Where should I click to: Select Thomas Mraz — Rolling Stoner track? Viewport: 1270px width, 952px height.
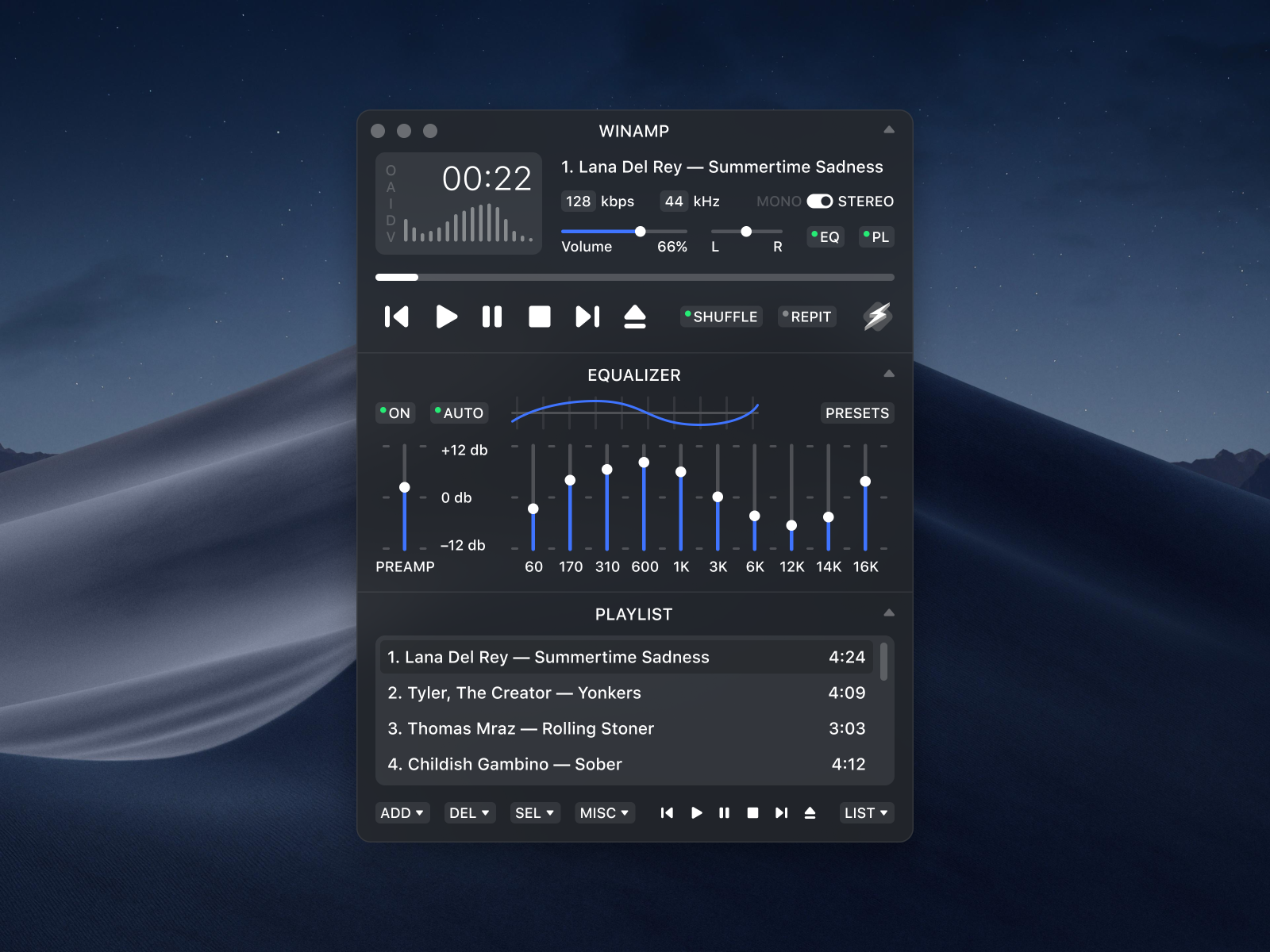[x=625, y=728]
